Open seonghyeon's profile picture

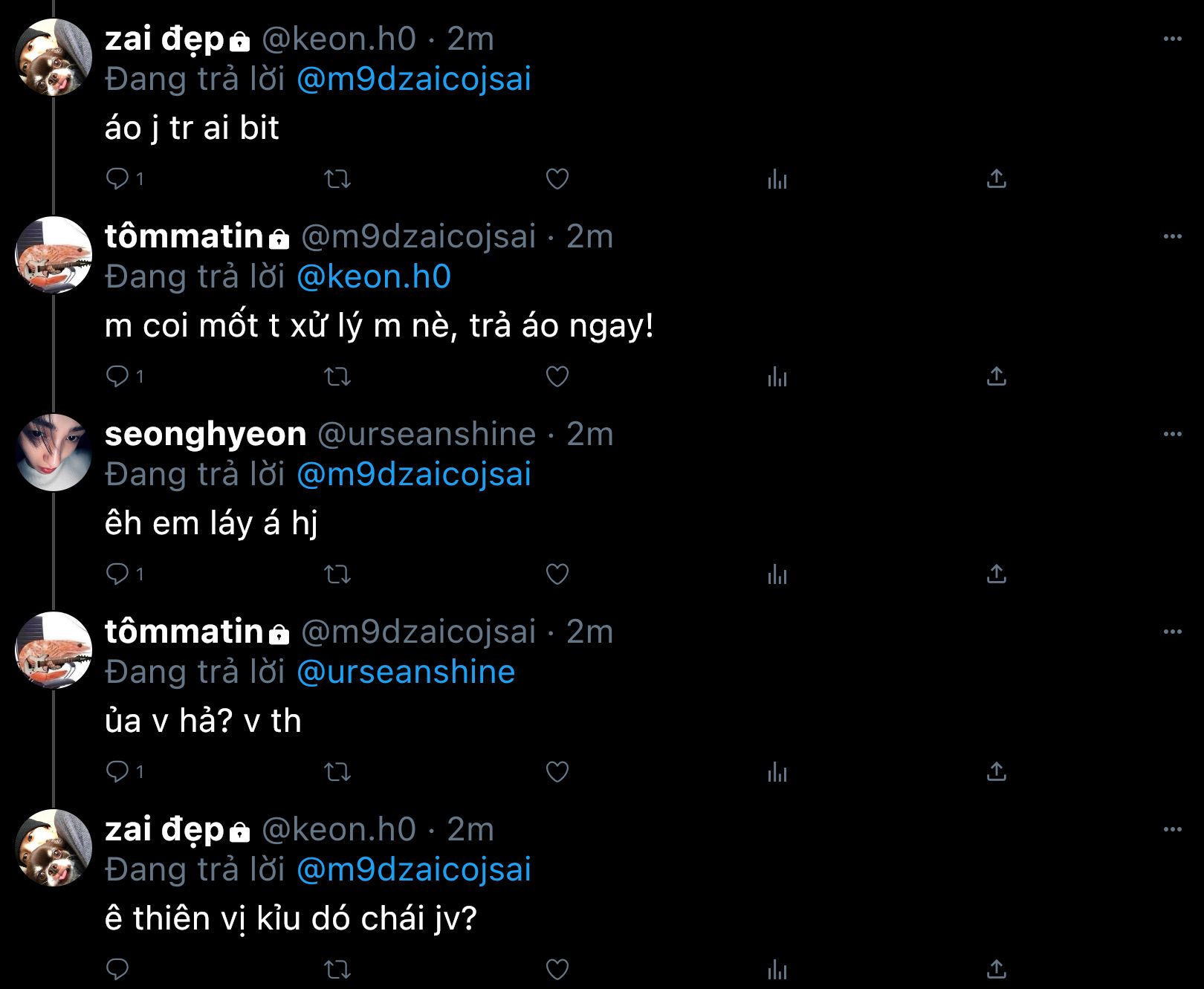click(x=54, y=453)
